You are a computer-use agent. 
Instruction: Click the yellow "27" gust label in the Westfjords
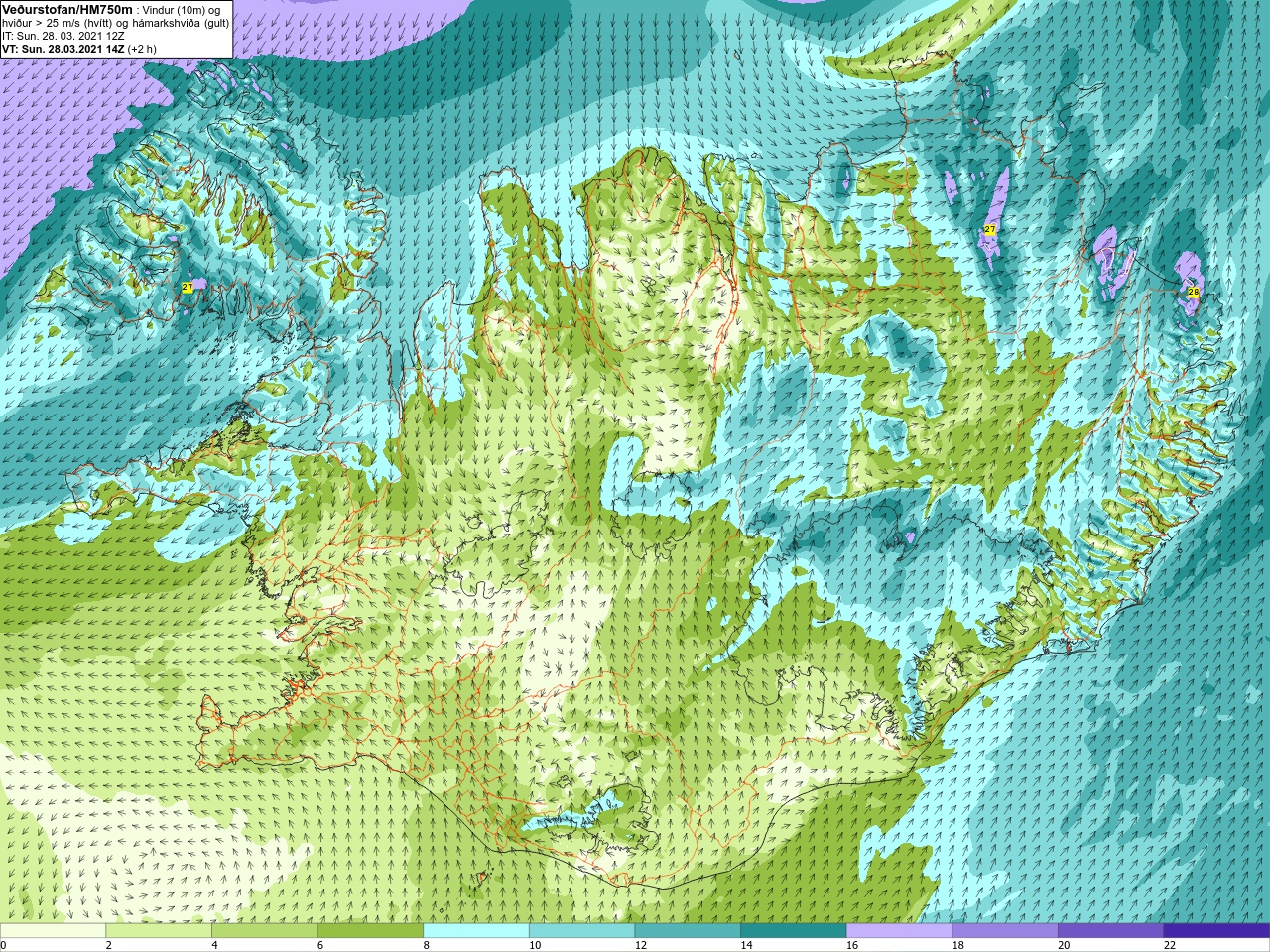tap(187, 288)
